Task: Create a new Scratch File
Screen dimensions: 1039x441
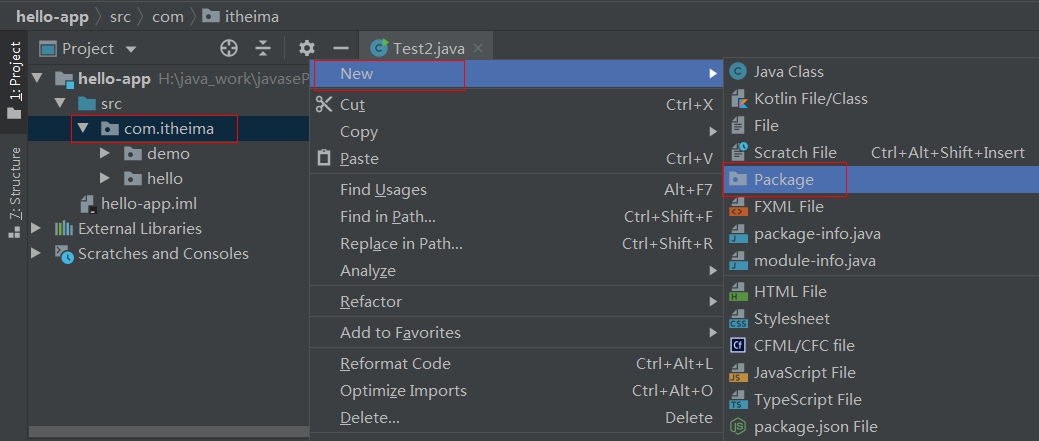Action: pos(795,153)
